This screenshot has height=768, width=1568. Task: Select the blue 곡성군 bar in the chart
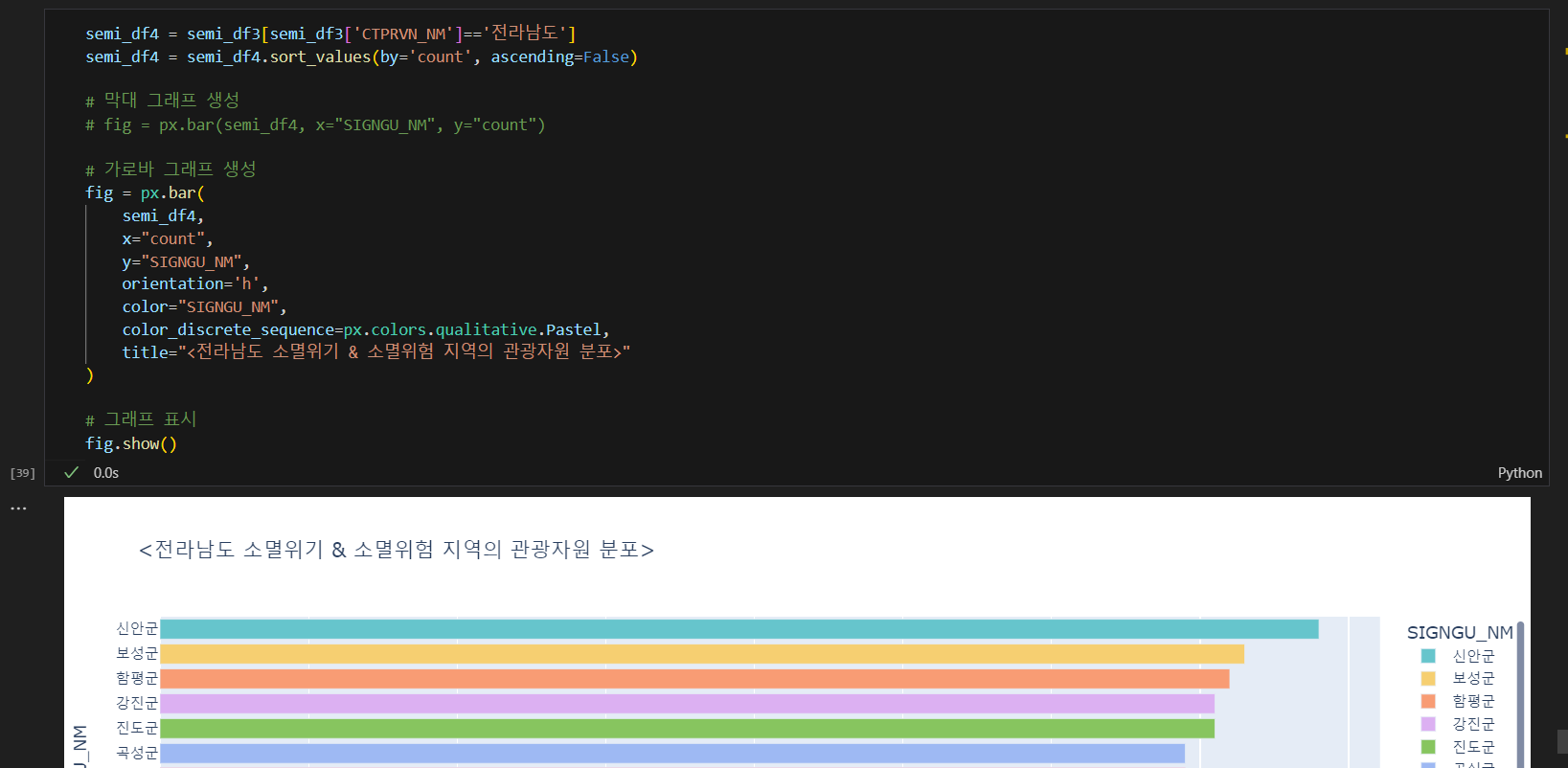(672, 754)
